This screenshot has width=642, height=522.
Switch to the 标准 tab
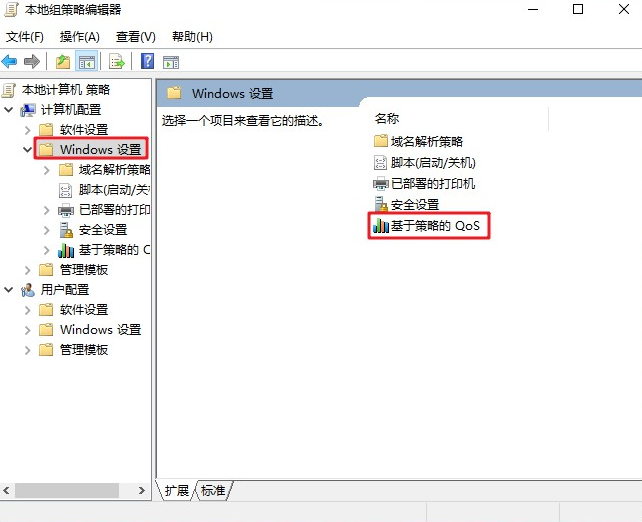(x=213, y=490)
